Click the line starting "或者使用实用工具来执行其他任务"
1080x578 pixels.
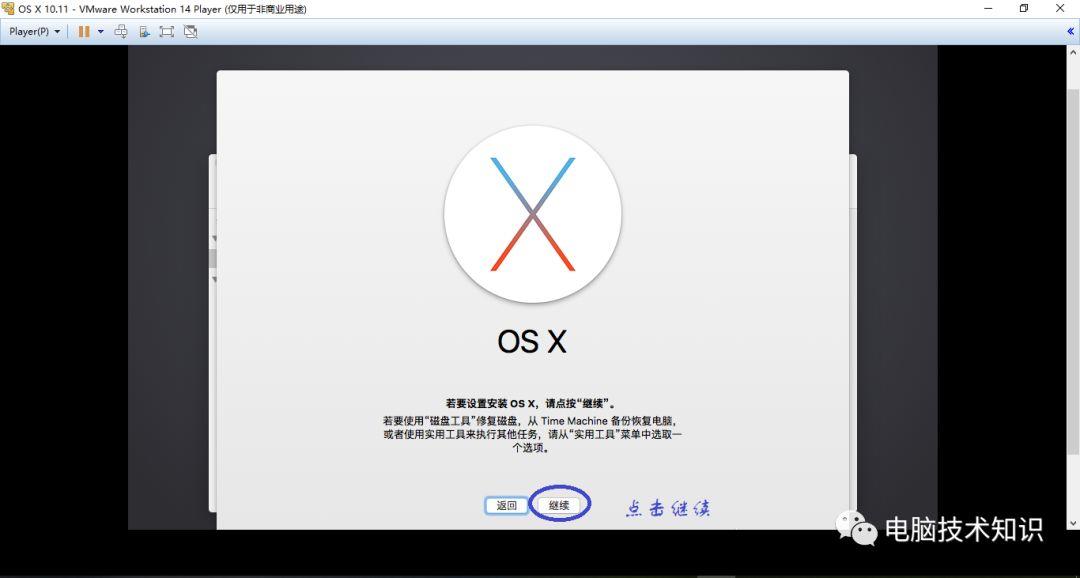pyautogui.click(x=532, y=434)
